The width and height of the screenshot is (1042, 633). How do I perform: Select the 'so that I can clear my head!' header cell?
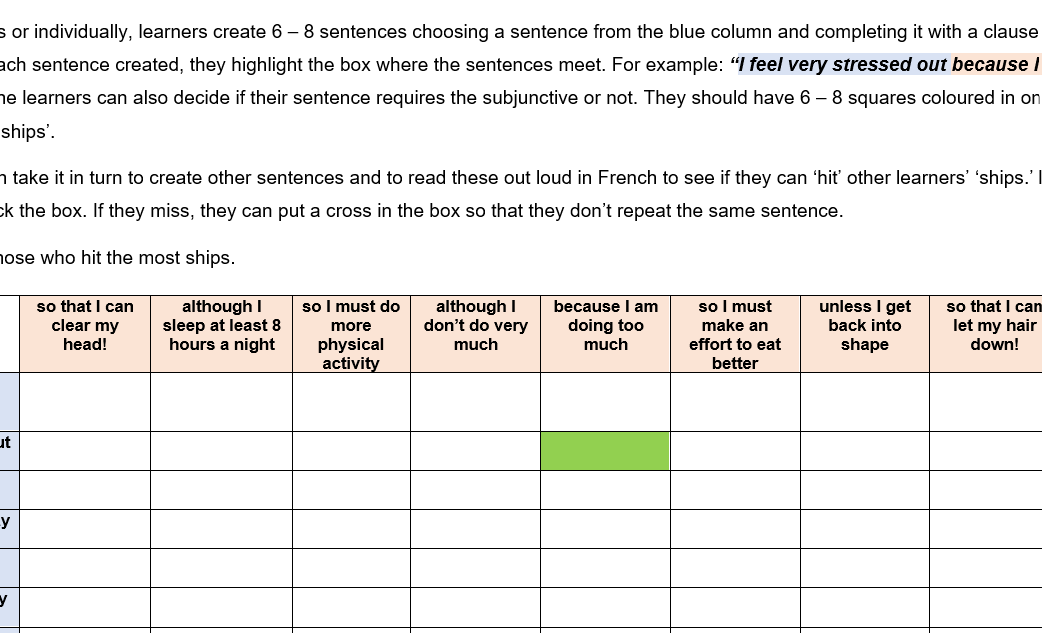(85, 334)
